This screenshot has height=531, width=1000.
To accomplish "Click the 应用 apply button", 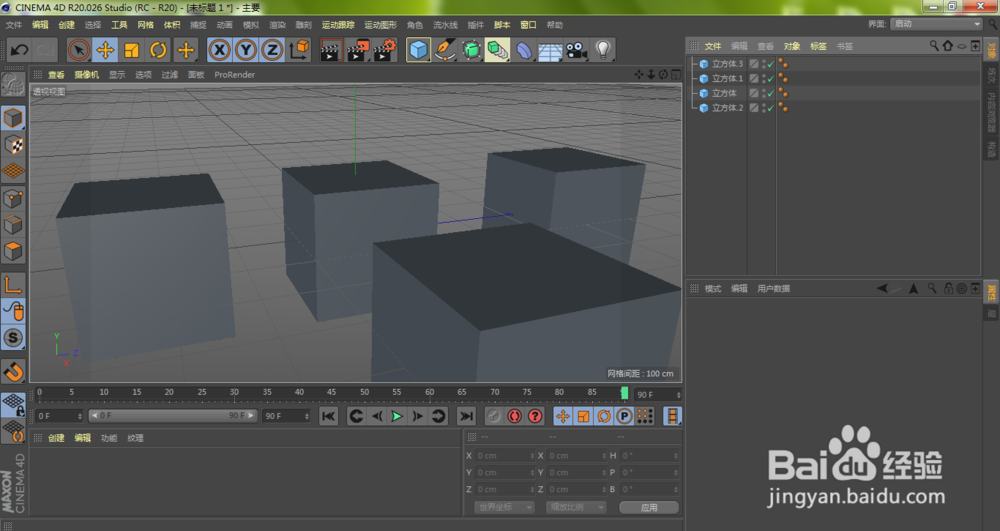I will 649,507.
